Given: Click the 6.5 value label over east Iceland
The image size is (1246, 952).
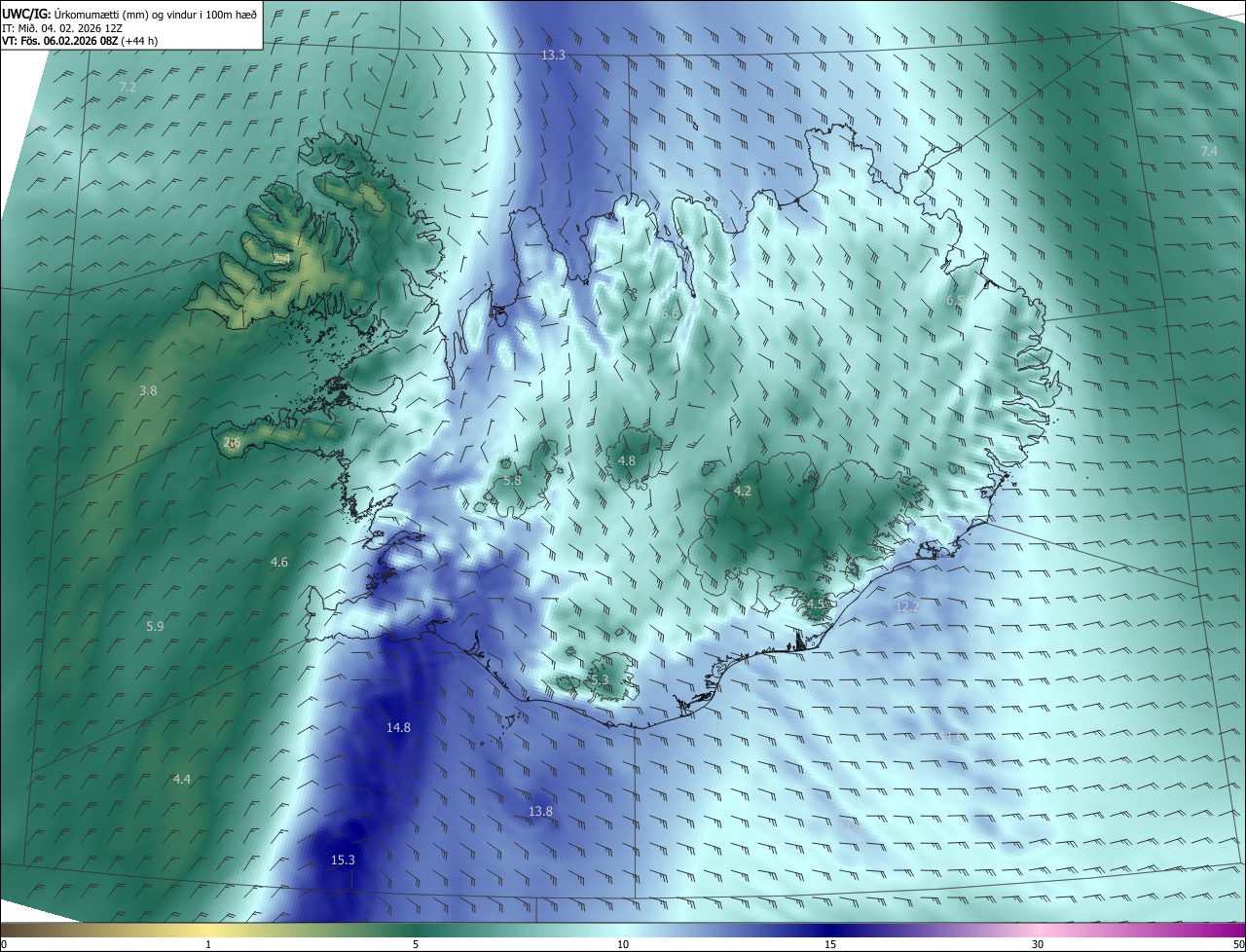Looking at the screenshot, I should click(x=955, y=301).
